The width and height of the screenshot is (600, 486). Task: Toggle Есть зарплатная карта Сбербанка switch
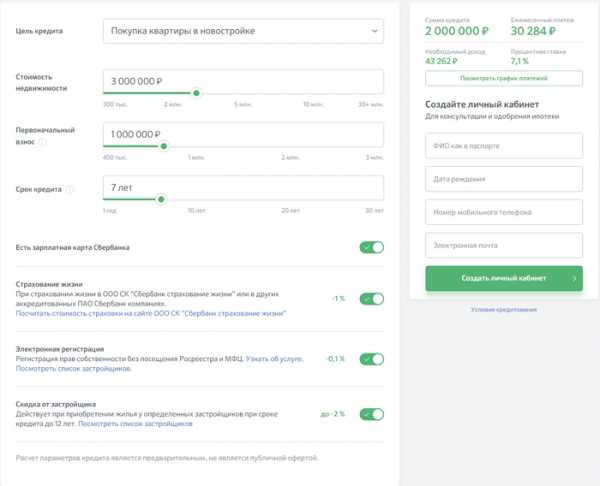point(371,247)
